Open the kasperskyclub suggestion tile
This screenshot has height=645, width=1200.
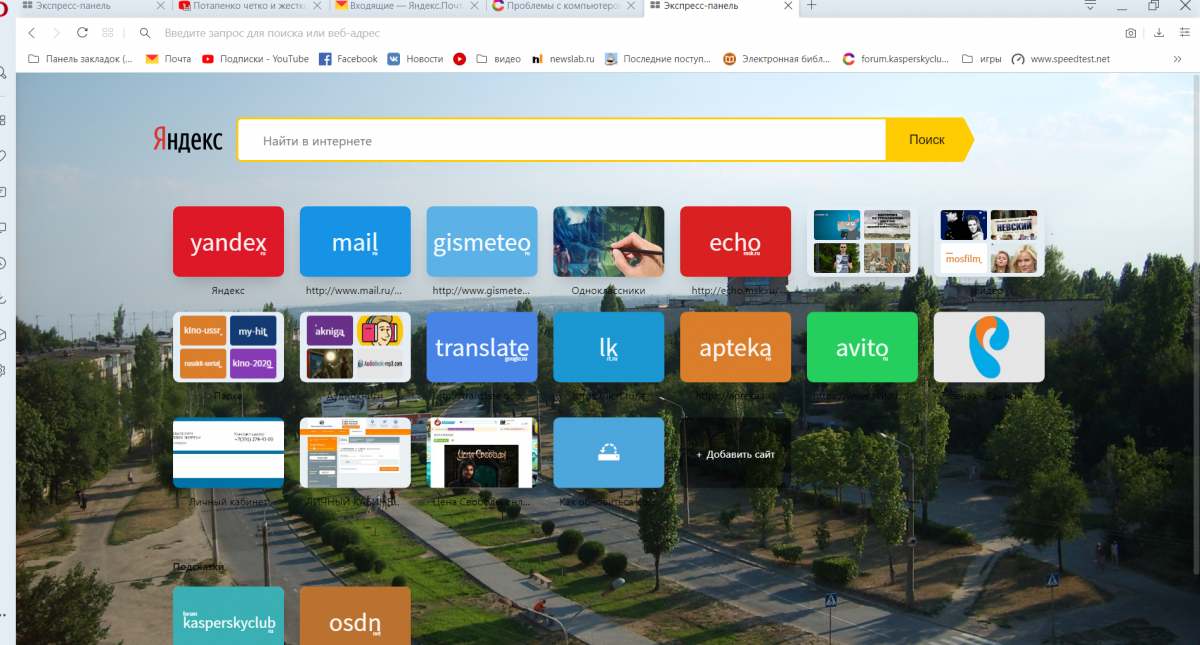228,616
